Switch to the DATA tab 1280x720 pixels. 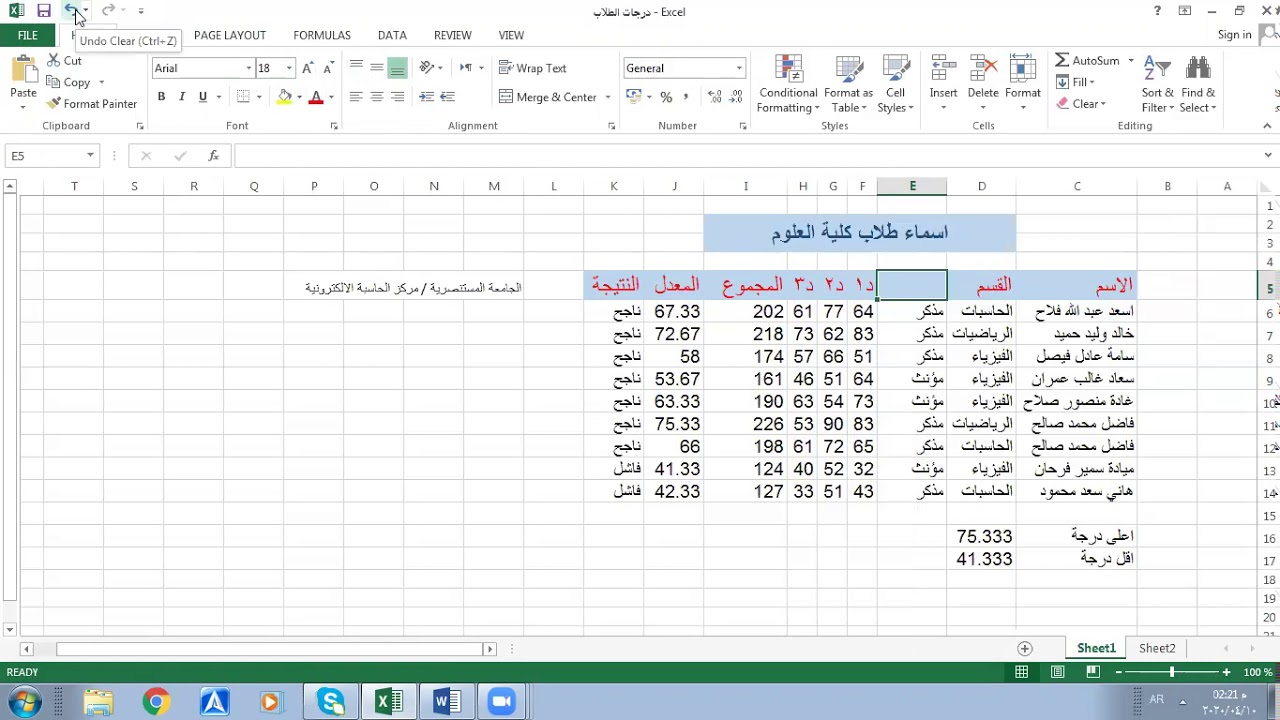coord(392,35)
